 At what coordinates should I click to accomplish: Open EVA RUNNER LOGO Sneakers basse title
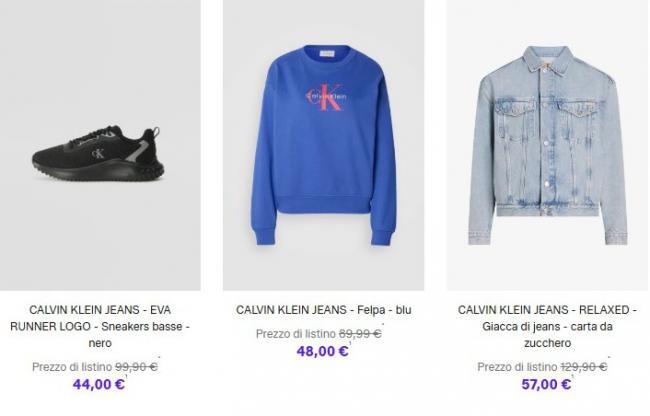click(100, 327)
